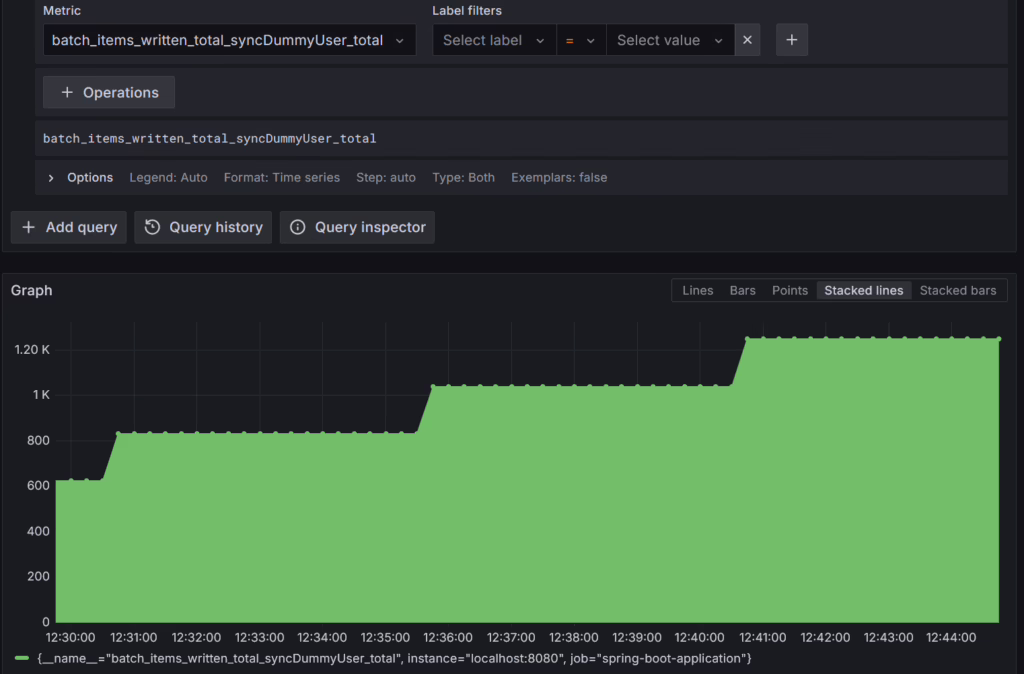Click the Legend: Auto option text
The width and height of the screenshot is (1024, 674).
tap(168, 178)
